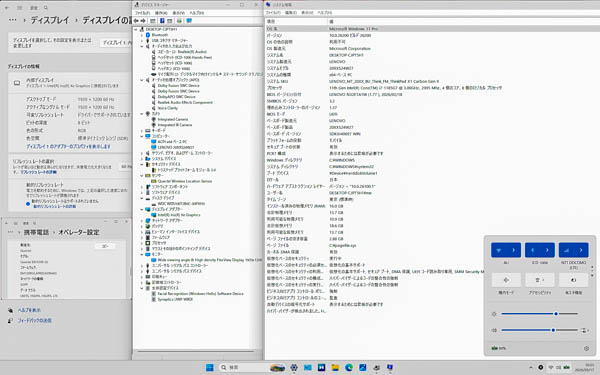Open Device Manager Help menu

pos(197,13)
